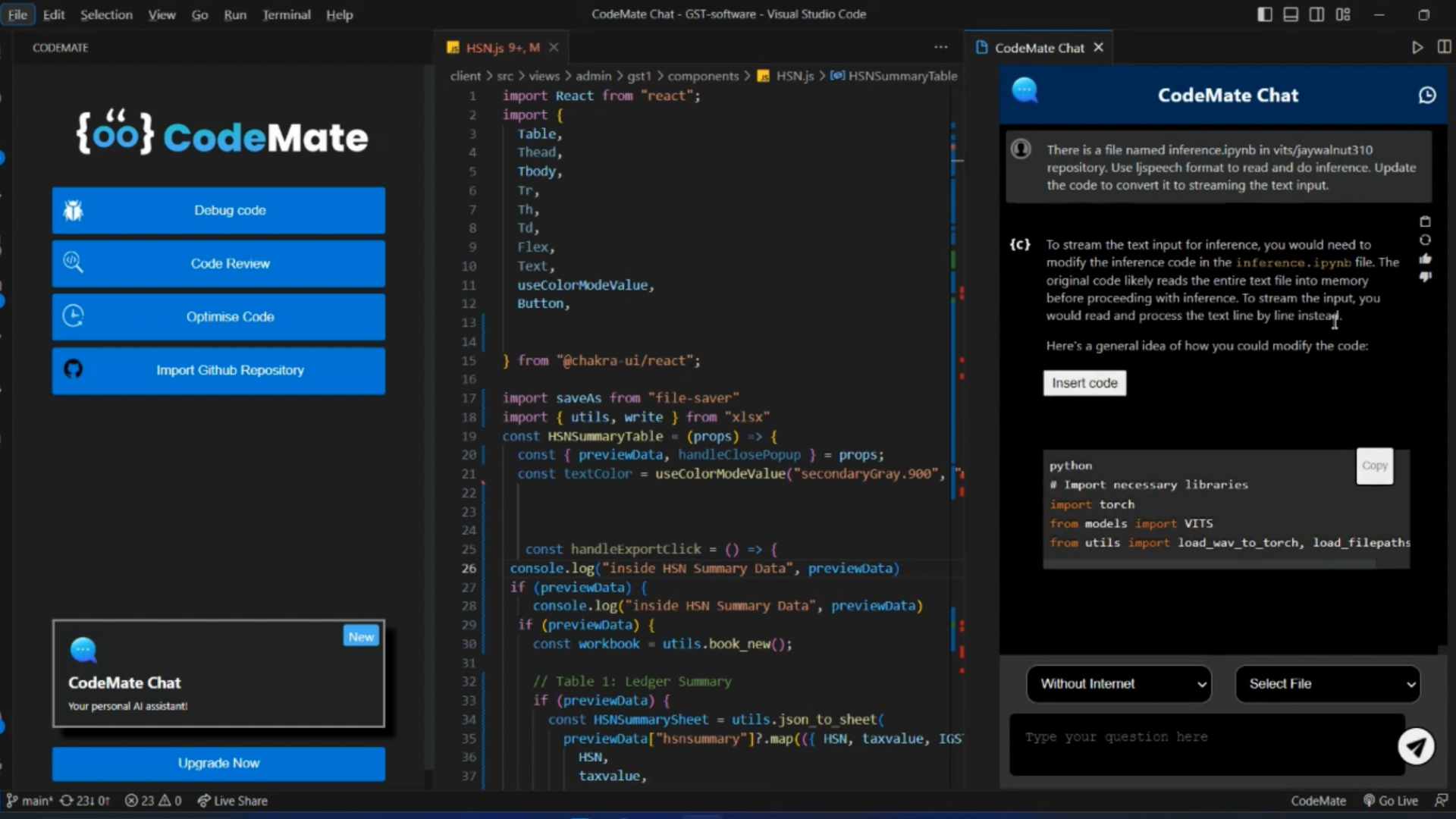Open errors and warnings count
1456x819 pixels.
tap(153, 801)
